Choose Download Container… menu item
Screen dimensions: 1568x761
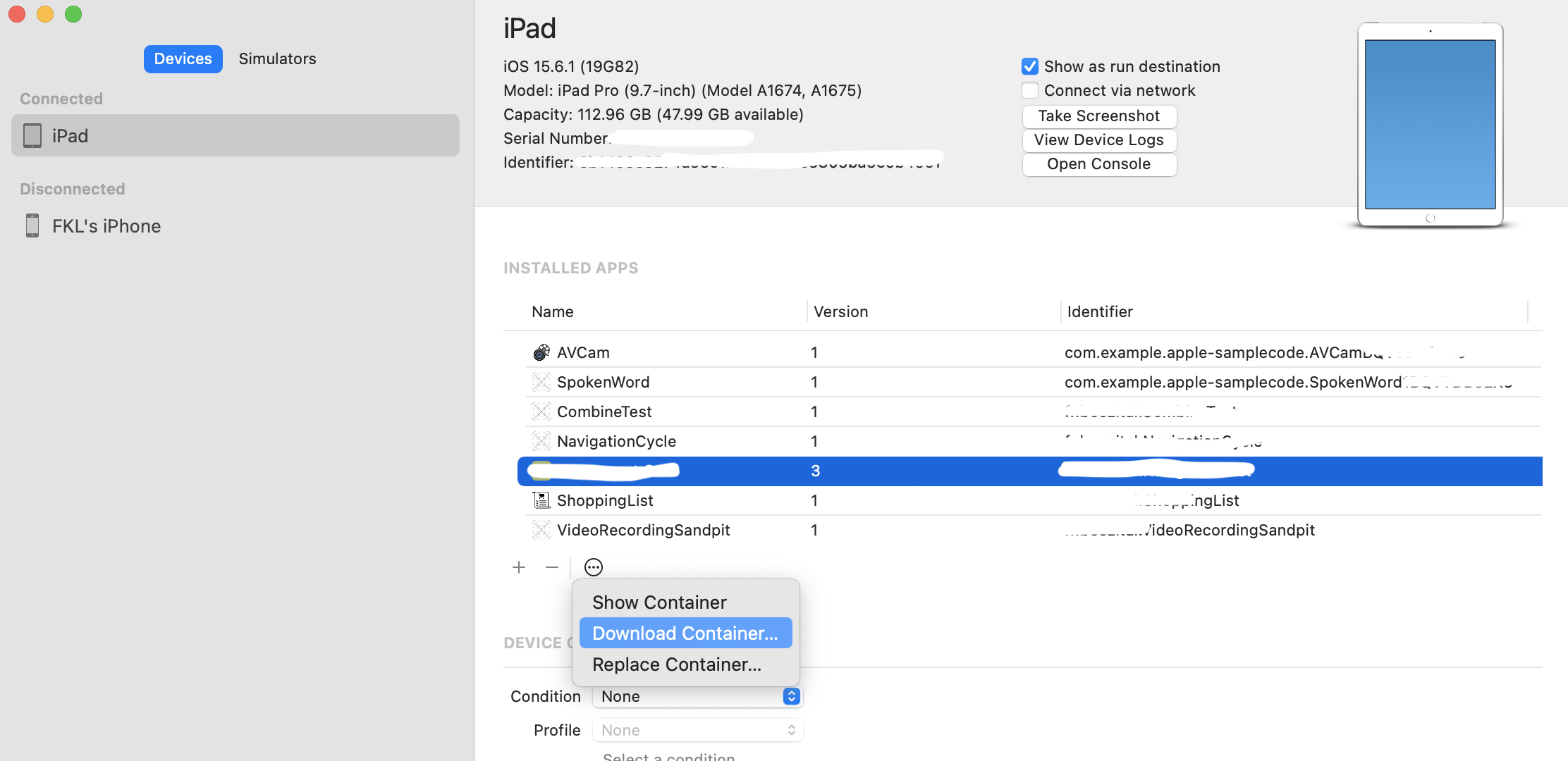coord(686,633)
